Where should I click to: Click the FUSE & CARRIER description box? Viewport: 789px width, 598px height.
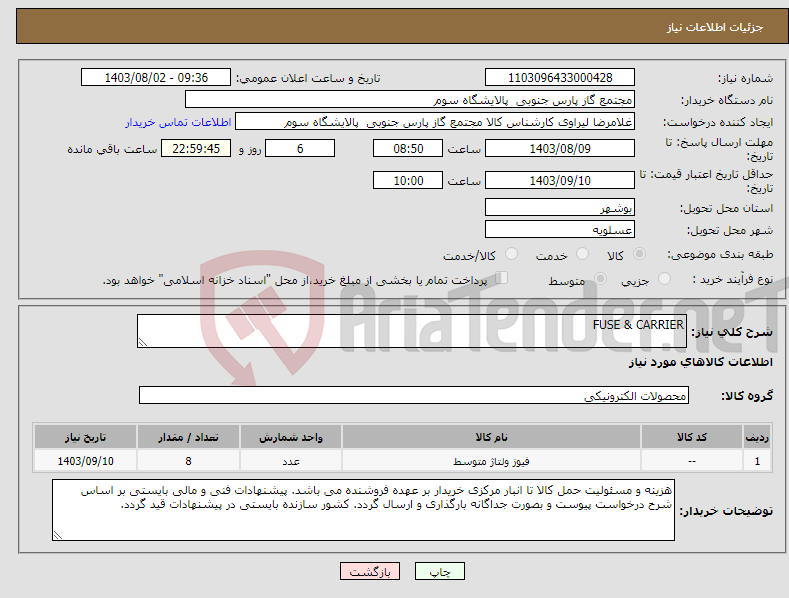(412, 331)
